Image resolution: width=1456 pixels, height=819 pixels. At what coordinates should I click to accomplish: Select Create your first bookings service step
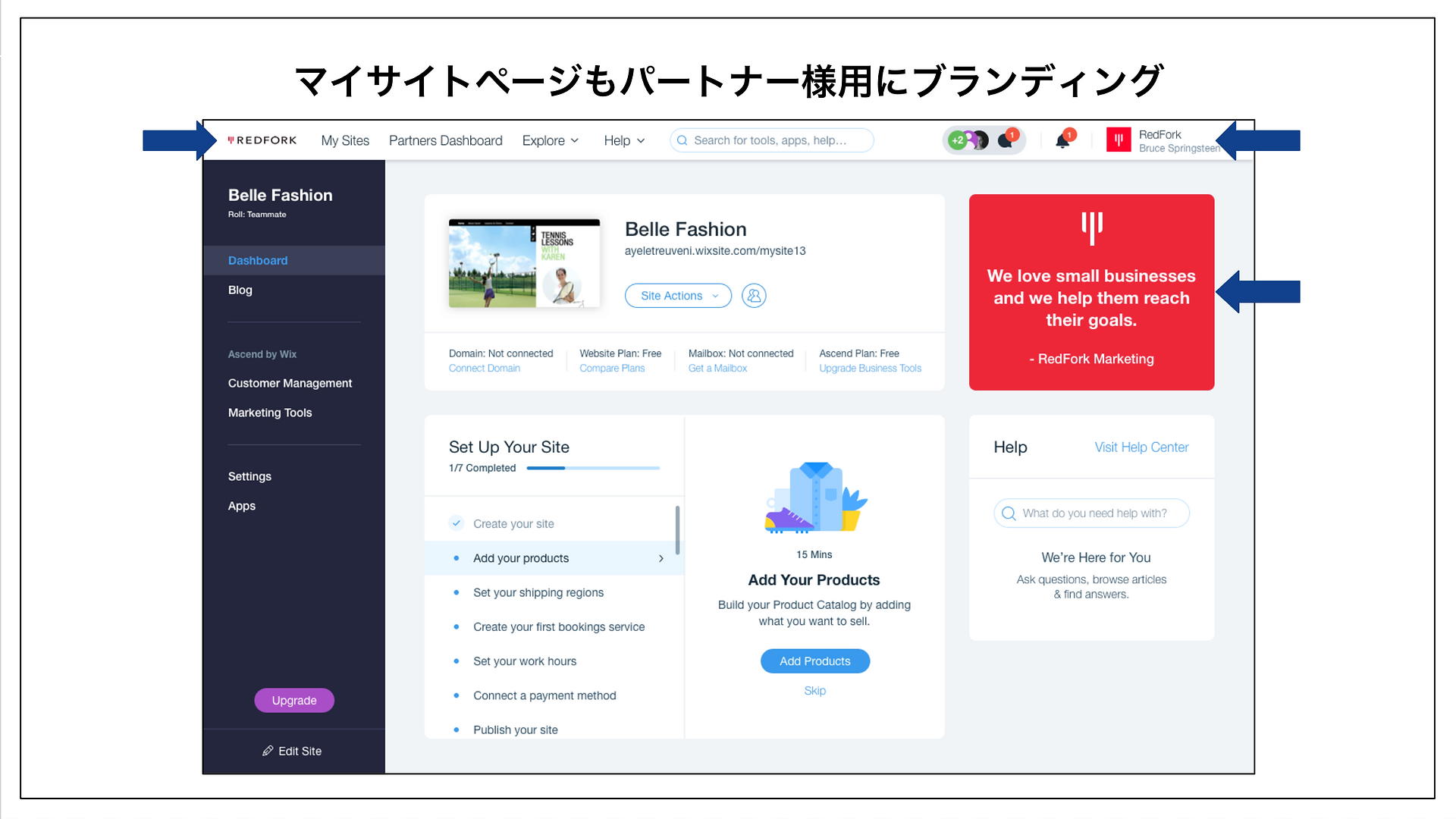click(x=554, y=627)
